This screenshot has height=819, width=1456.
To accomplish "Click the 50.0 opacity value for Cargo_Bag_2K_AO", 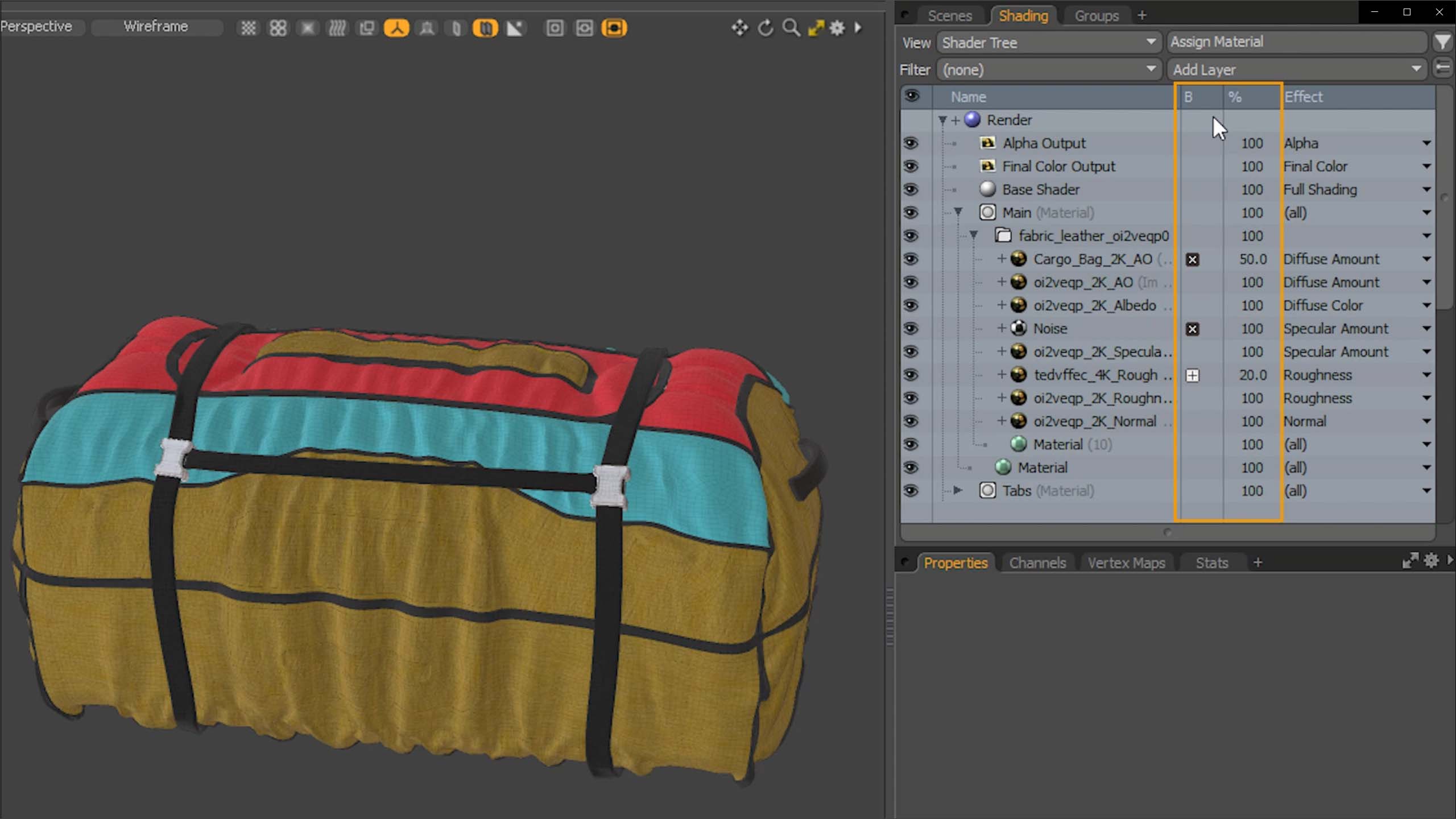I will 1253,259.
